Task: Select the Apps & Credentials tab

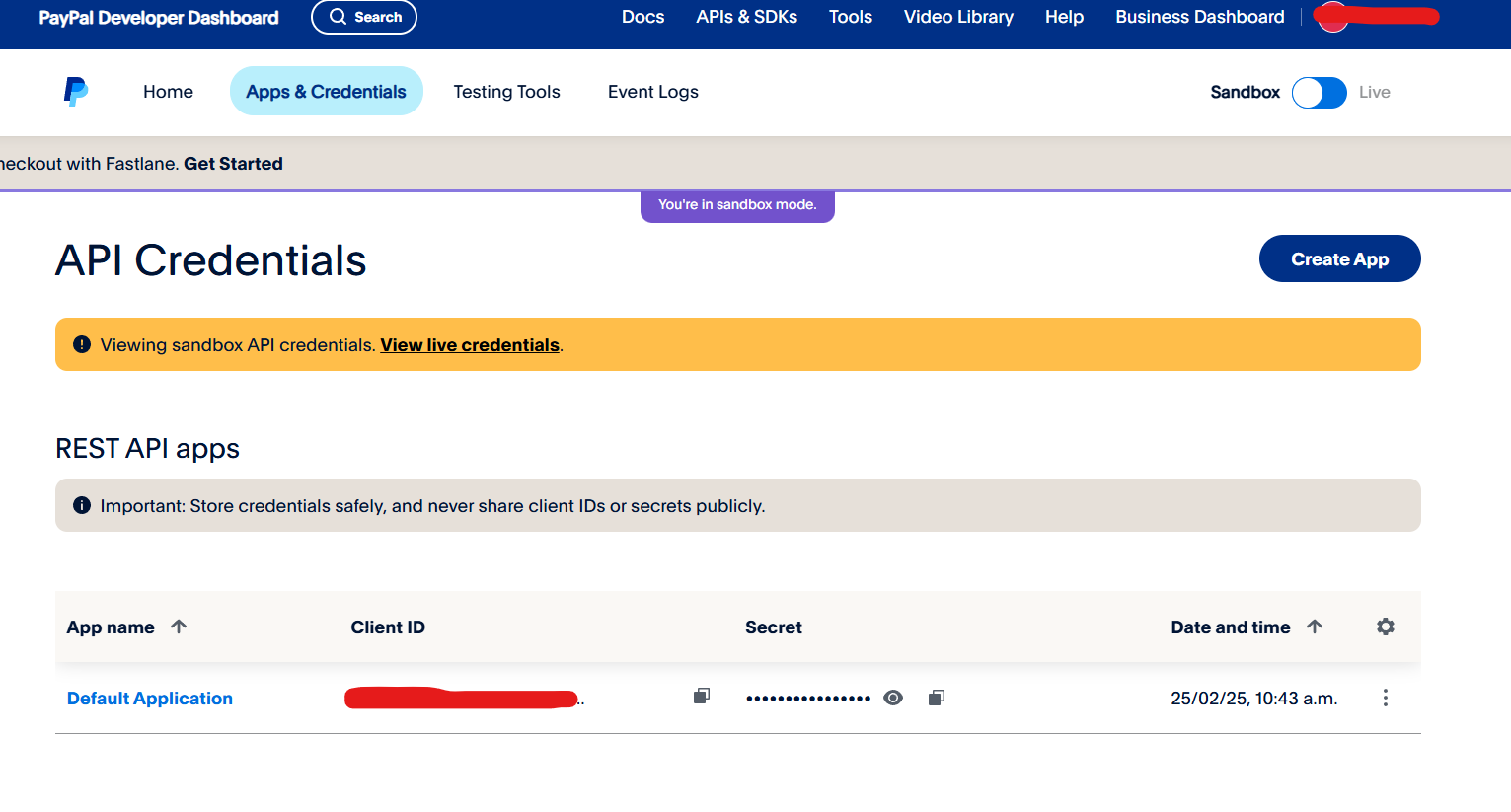Action: [327, 92]
